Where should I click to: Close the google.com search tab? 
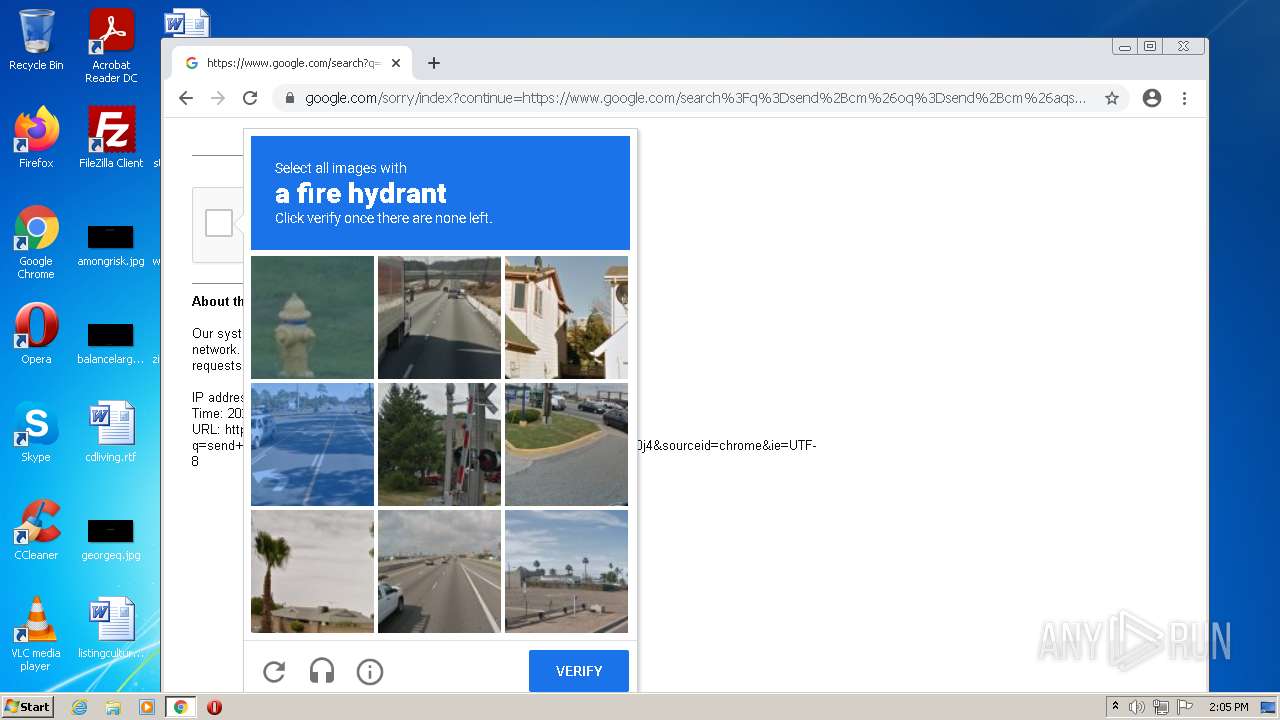coord(396,63)
